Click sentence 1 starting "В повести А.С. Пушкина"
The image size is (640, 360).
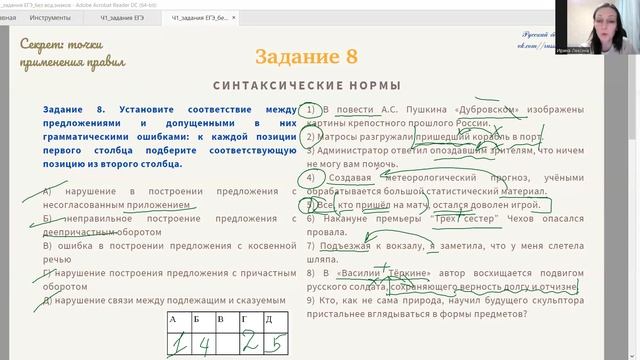coord(445,116)
